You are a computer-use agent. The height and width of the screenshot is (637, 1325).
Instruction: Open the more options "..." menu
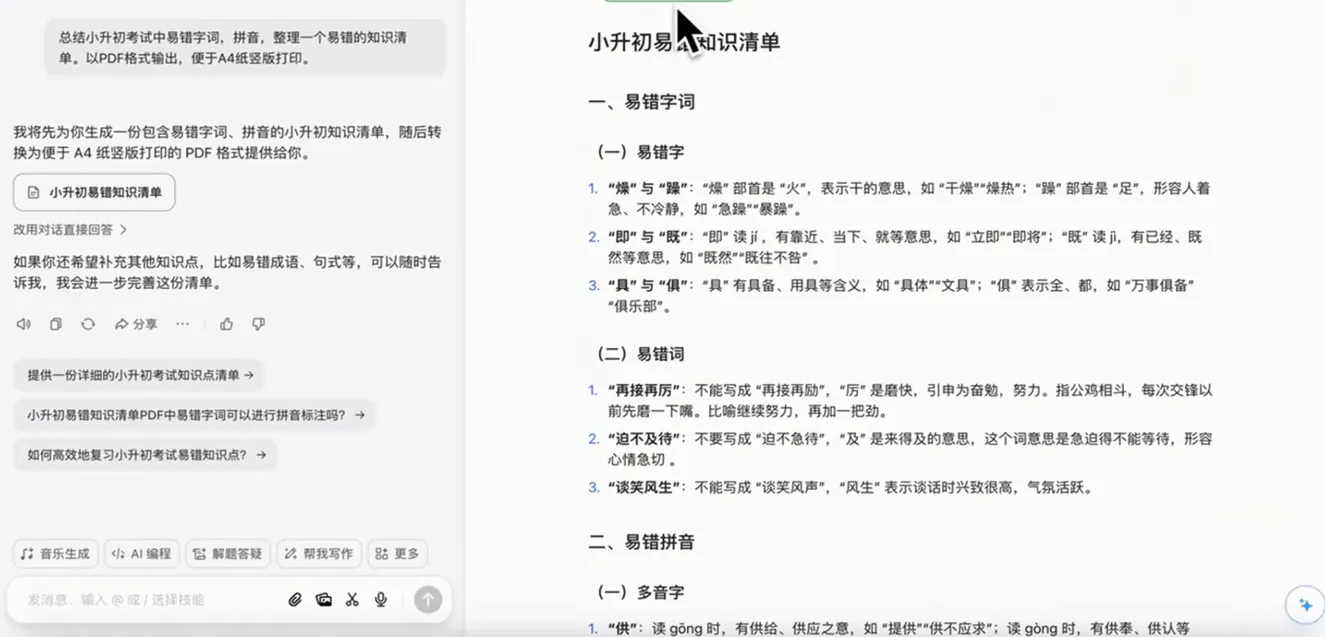(x=182, y=323)
